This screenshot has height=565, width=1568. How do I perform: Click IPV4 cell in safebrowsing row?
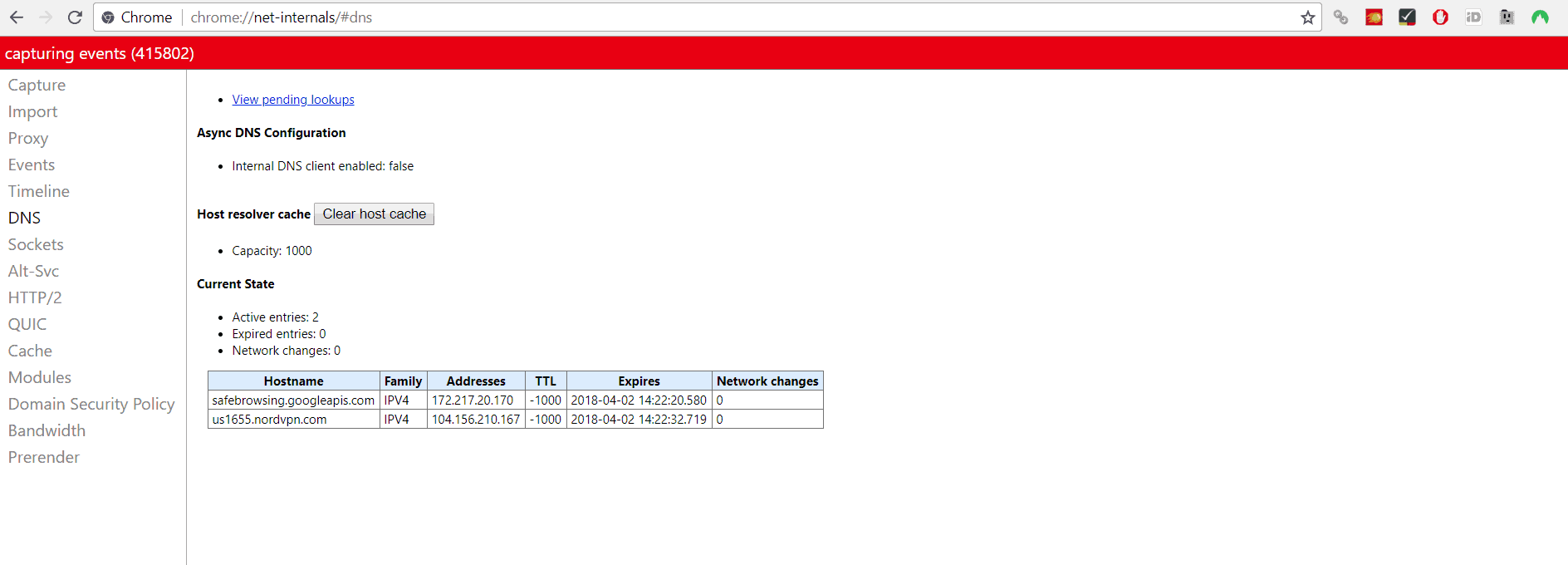click(404, 400)
